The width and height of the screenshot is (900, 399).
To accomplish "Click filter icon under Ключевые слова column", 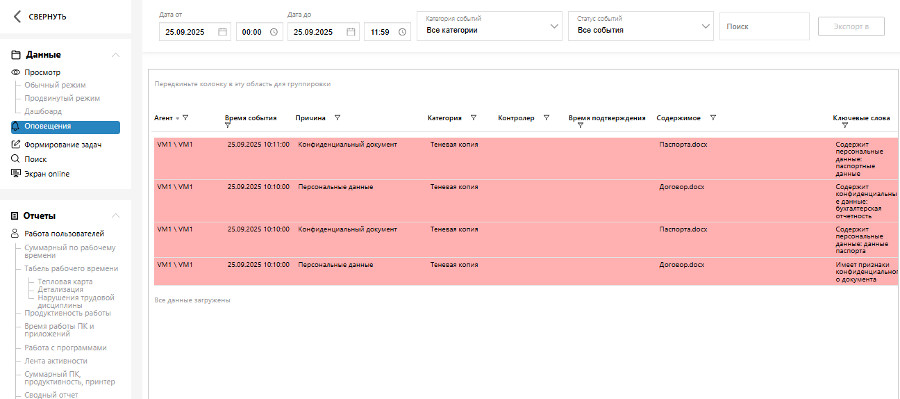I will click(845, 125).
